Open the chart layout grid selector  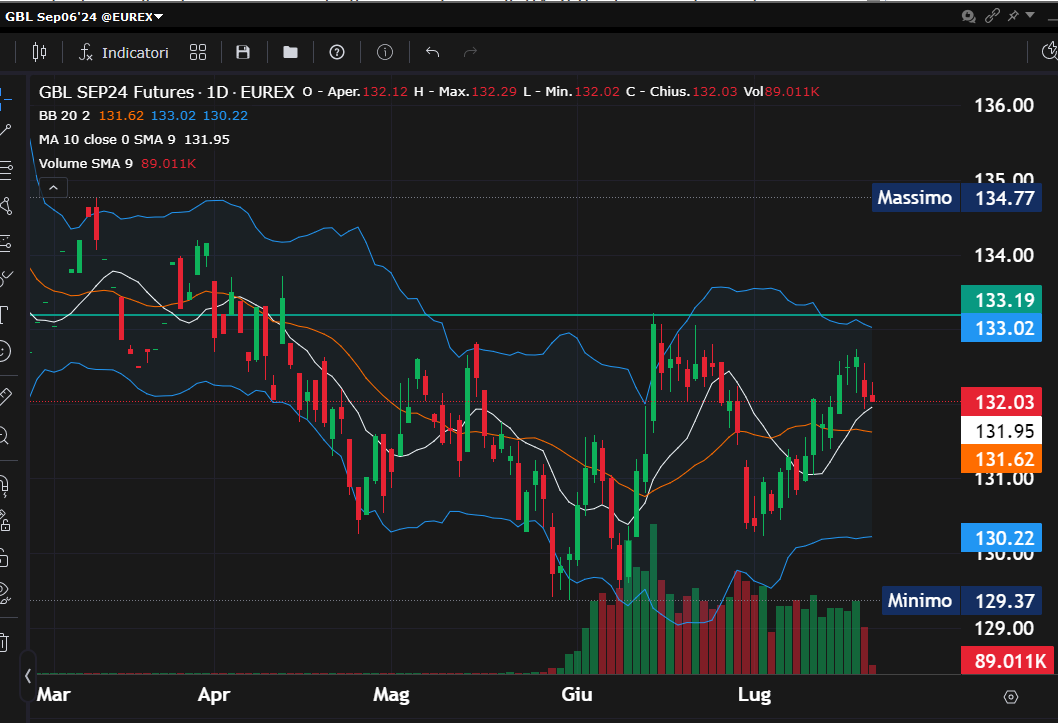(198, 52)
